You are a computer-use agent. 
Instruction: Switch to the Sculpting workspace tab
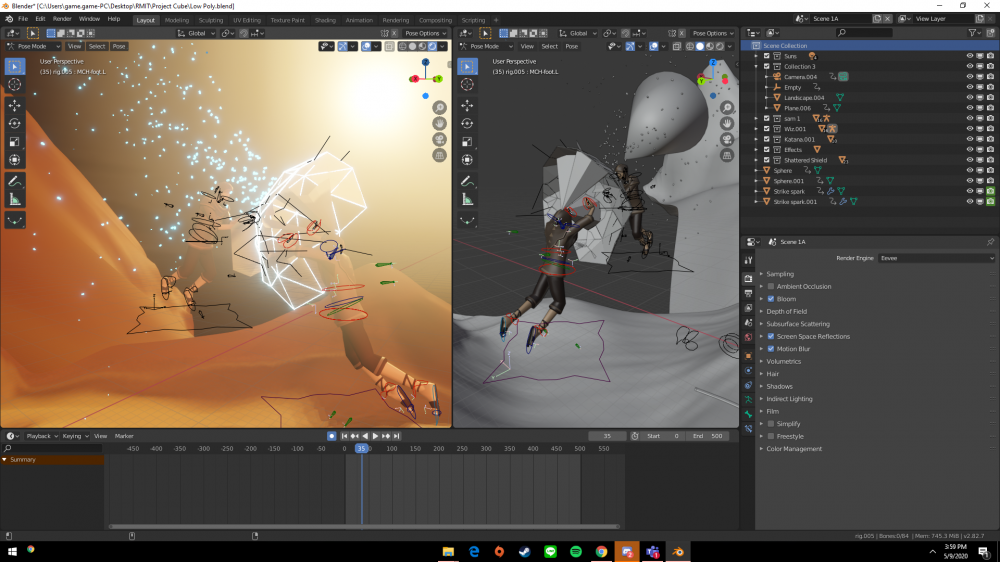(210, 20)
